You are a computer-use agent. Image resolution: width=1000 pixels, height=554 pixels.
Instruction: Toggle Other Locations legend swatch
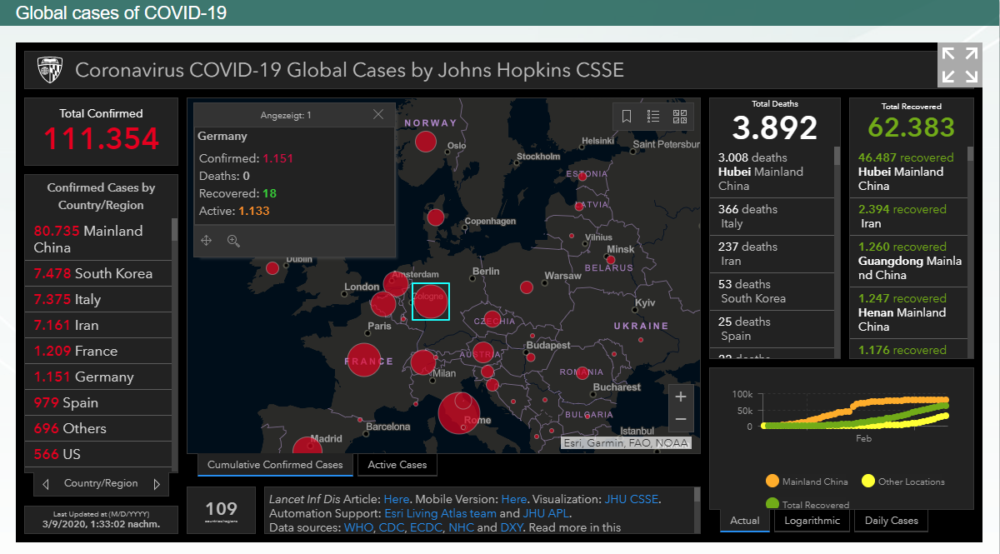click(868, 481)
